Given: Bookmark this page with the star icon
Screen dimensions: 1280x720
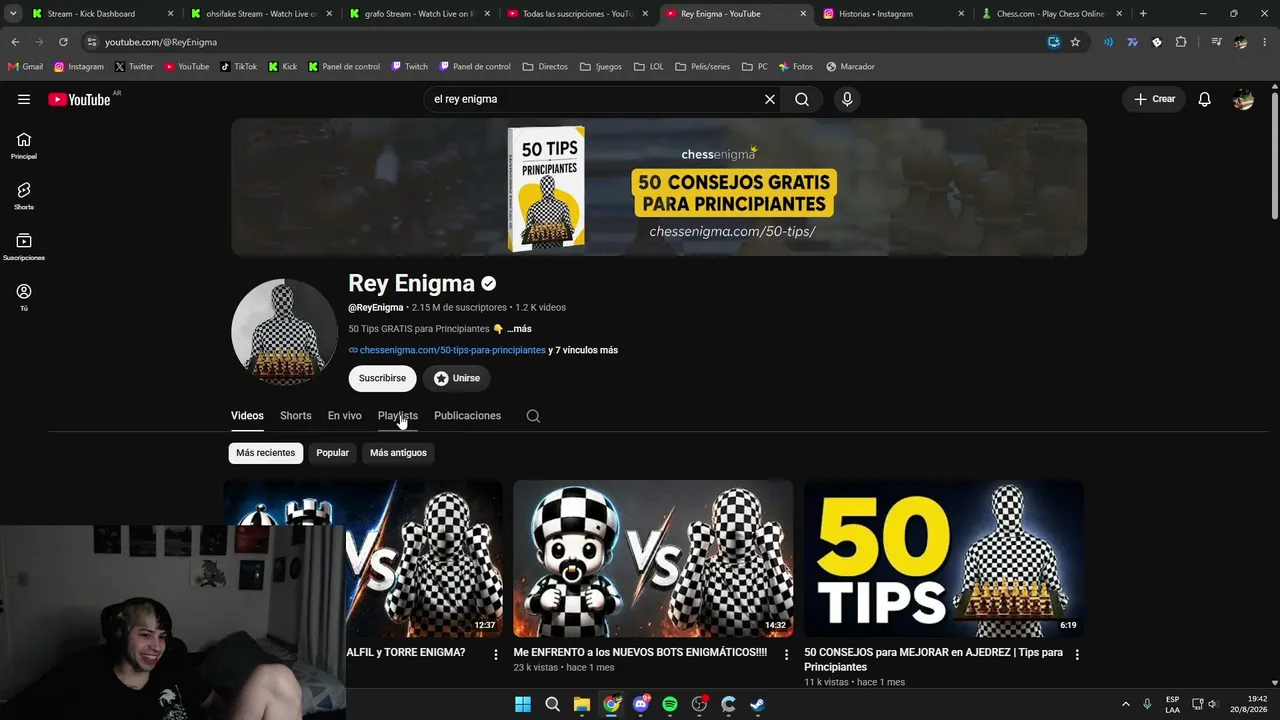Looking at the screenshot, I should (1075, 42).
